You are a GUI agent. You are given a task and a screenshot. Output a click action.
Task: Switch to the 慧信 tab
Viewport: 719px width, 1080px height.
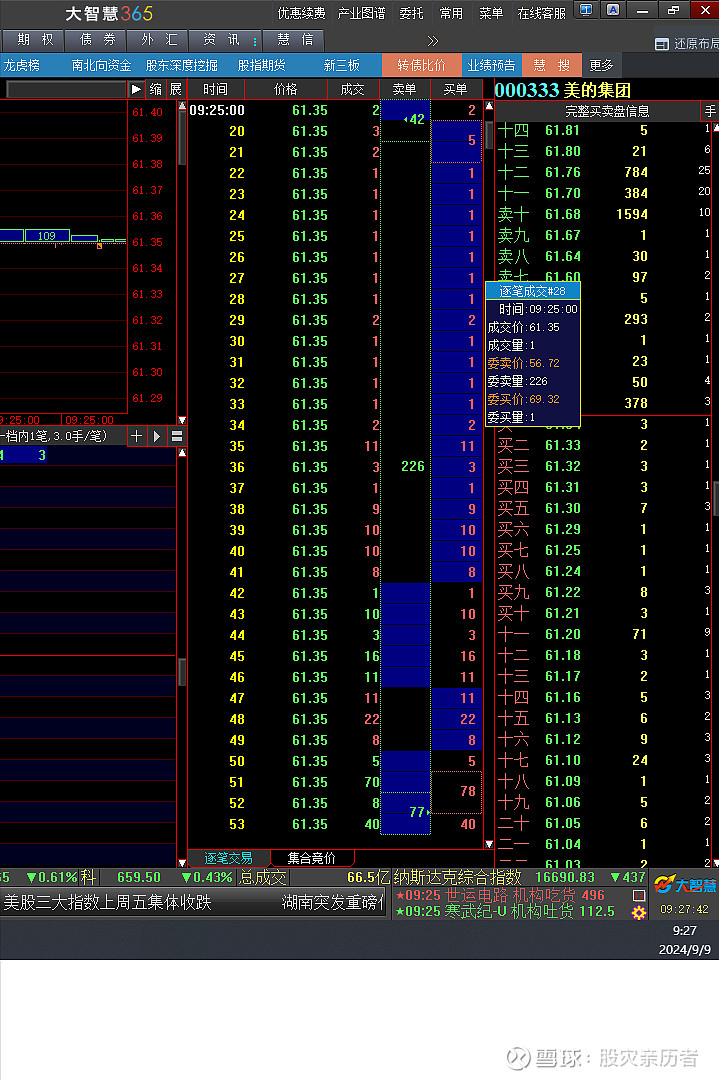295,40
